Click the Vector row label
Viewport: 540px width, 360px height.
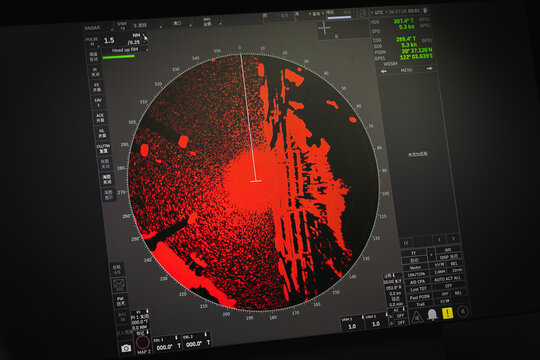416,268
